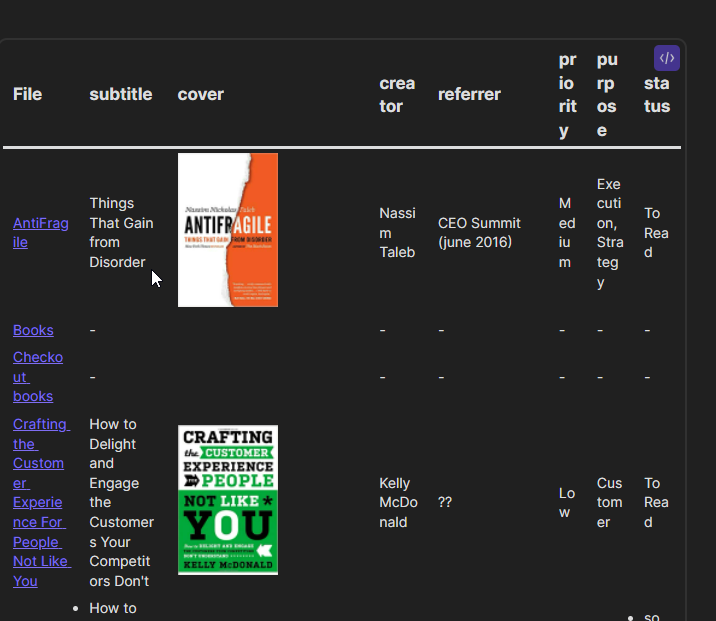Select 'How to Delight and Engage' subtitle cell

pos(121,502)
